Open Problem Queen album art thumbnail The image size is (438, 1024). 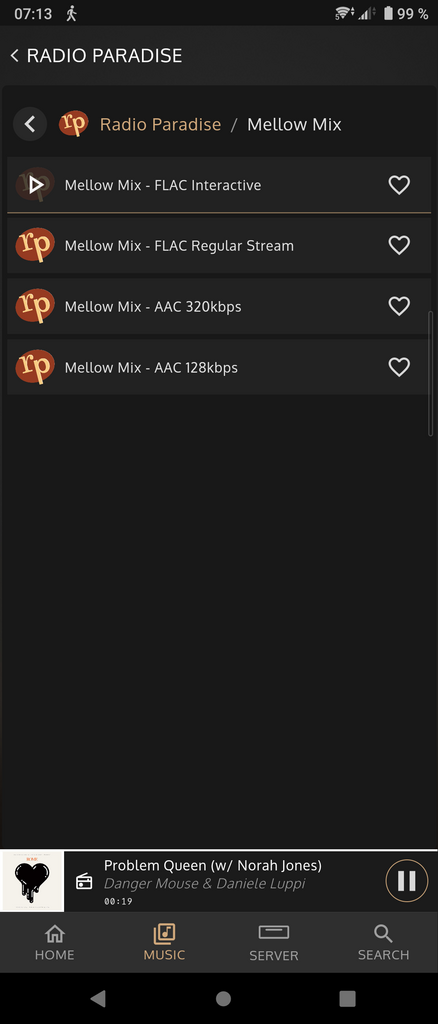click(x=33, y=881)
